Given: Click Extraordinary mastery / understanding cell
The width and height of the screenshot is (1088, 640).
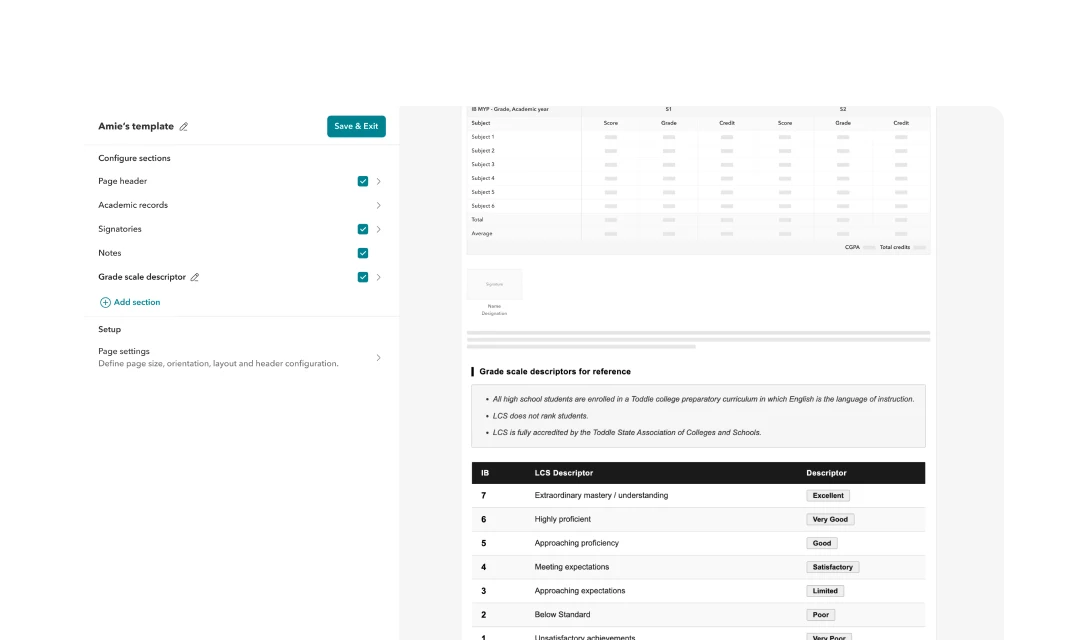Looking at the screenshot, I should [601, 496].
